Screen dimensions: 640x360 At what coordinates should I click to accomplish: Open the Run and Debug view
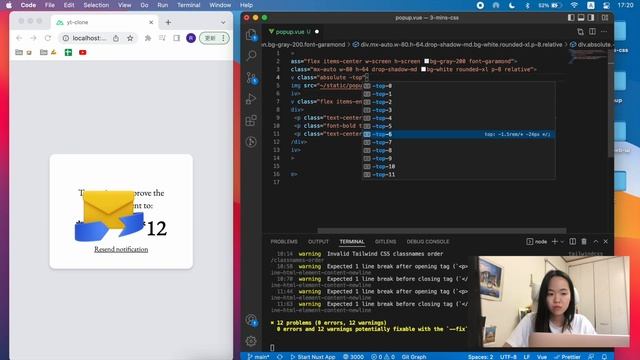click(x=251, y=98)
